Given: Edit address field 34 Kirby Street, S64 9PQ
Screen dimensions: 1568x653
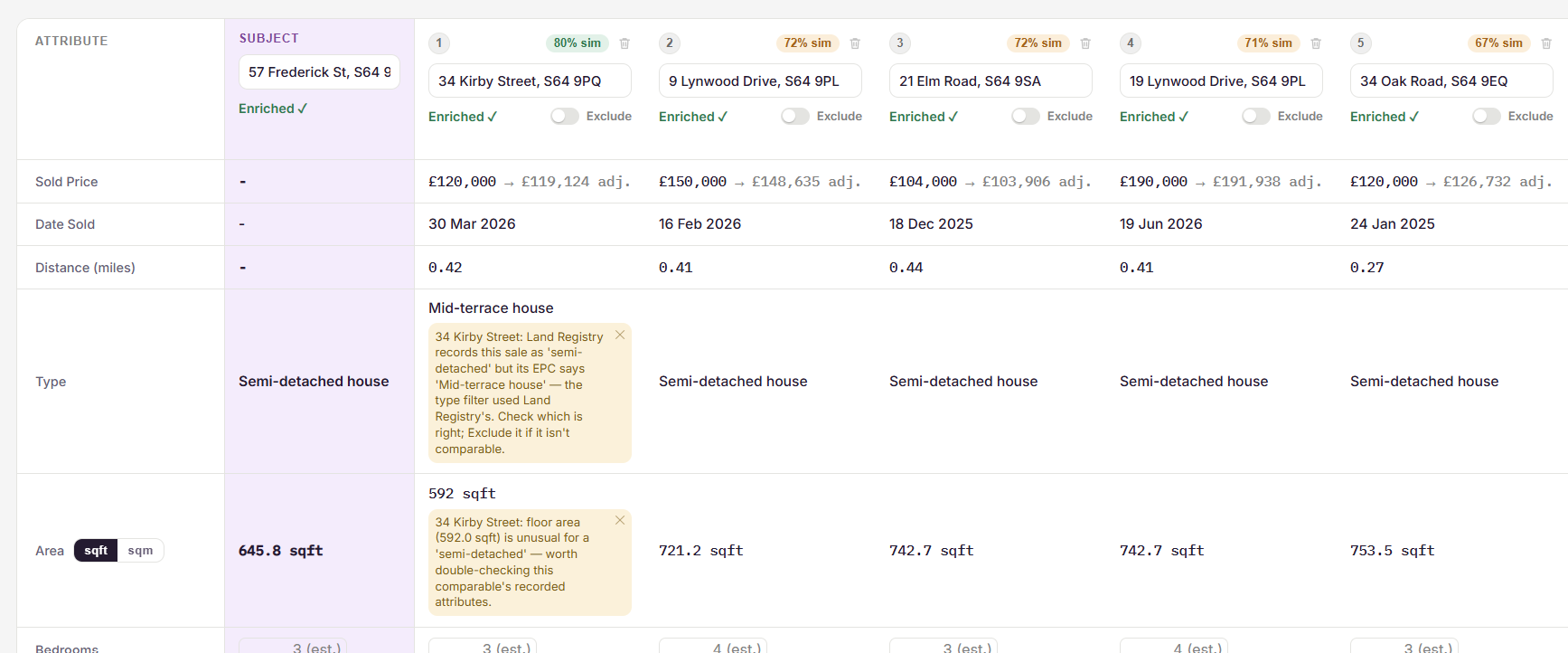Looking at the screenshot, I should 530,81.
